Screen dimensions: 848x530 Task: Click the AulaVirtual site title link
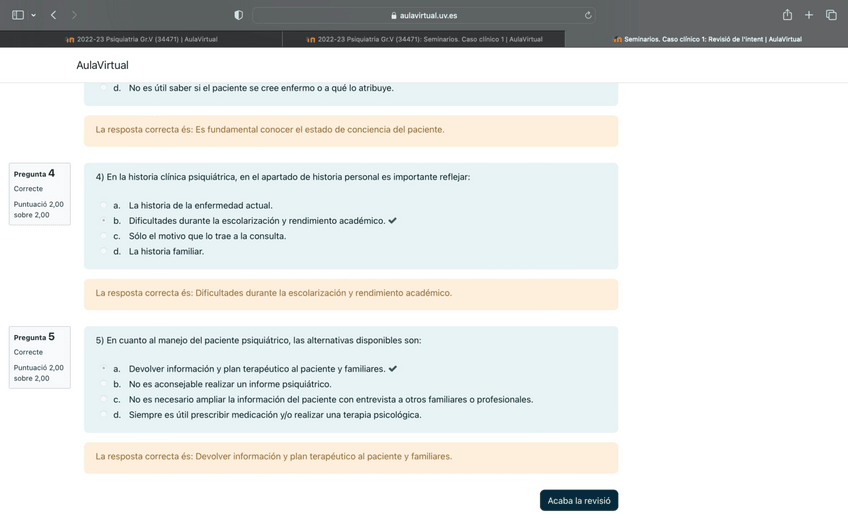click(x=102, y=65)
